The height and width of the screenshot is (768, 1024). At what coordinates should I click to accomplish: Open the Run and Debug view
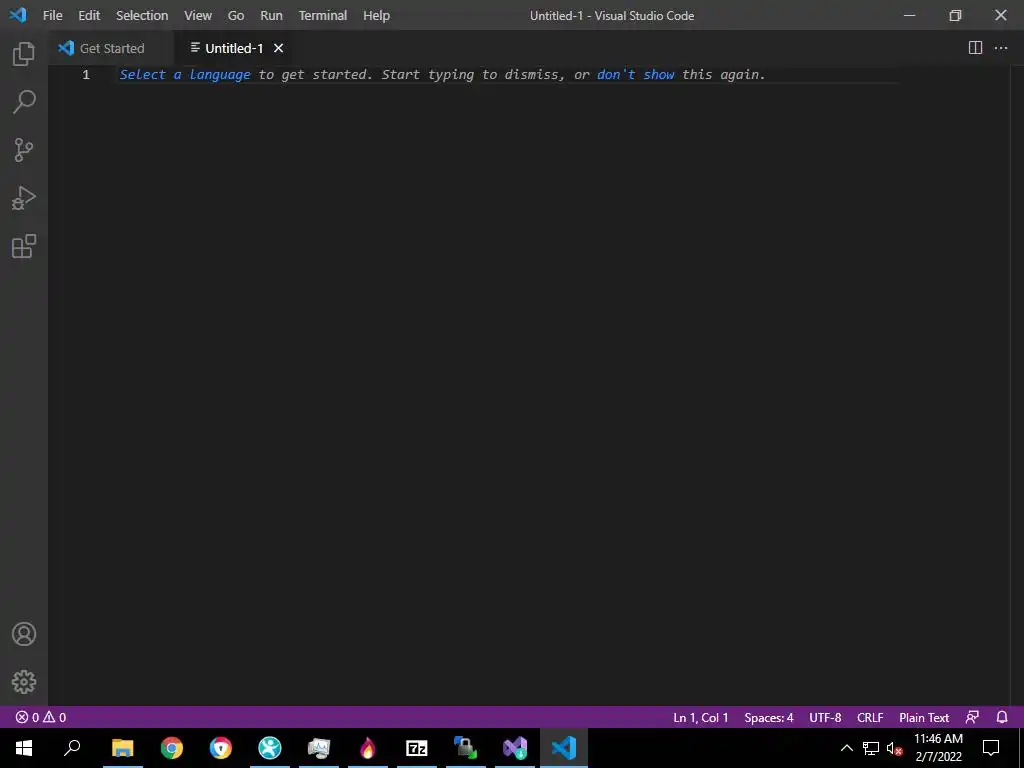pos(24,198)
